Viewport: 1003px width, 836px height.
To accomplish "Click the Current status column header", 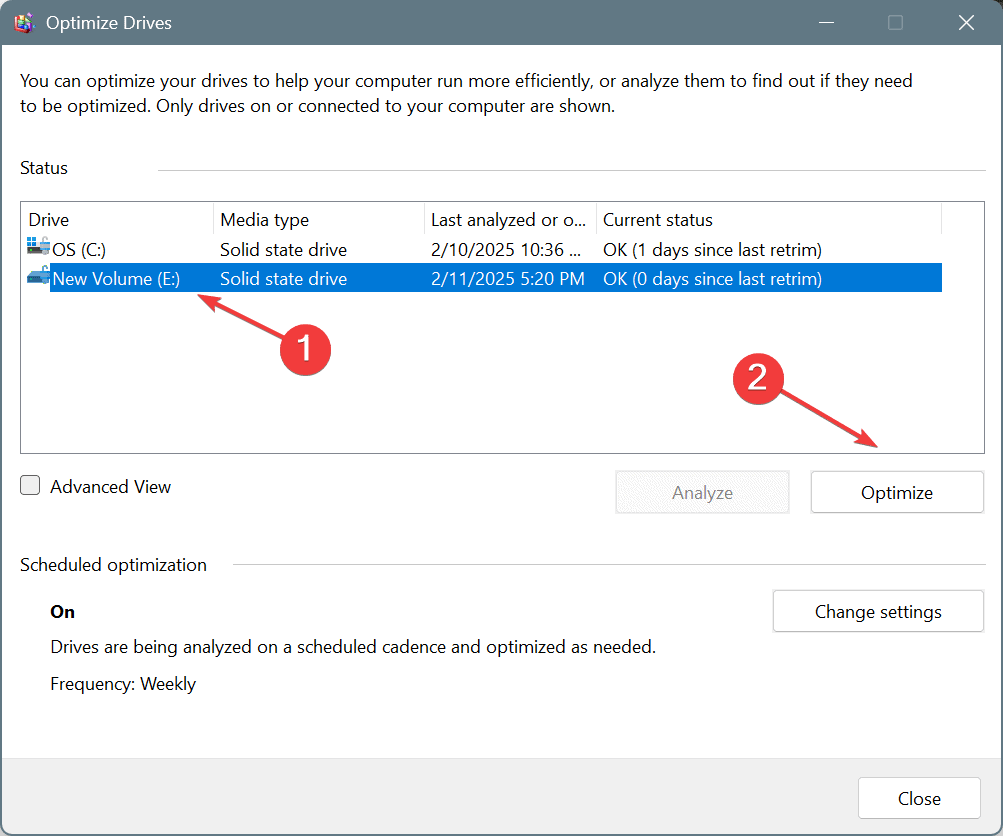I will point(766,220).
